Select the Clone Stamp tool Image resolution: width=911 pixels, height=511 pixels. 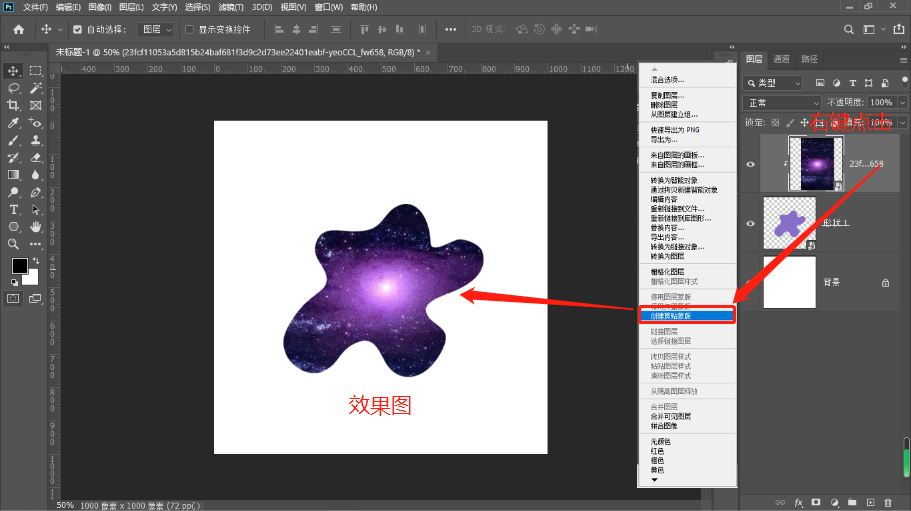(x=35, y=141)
